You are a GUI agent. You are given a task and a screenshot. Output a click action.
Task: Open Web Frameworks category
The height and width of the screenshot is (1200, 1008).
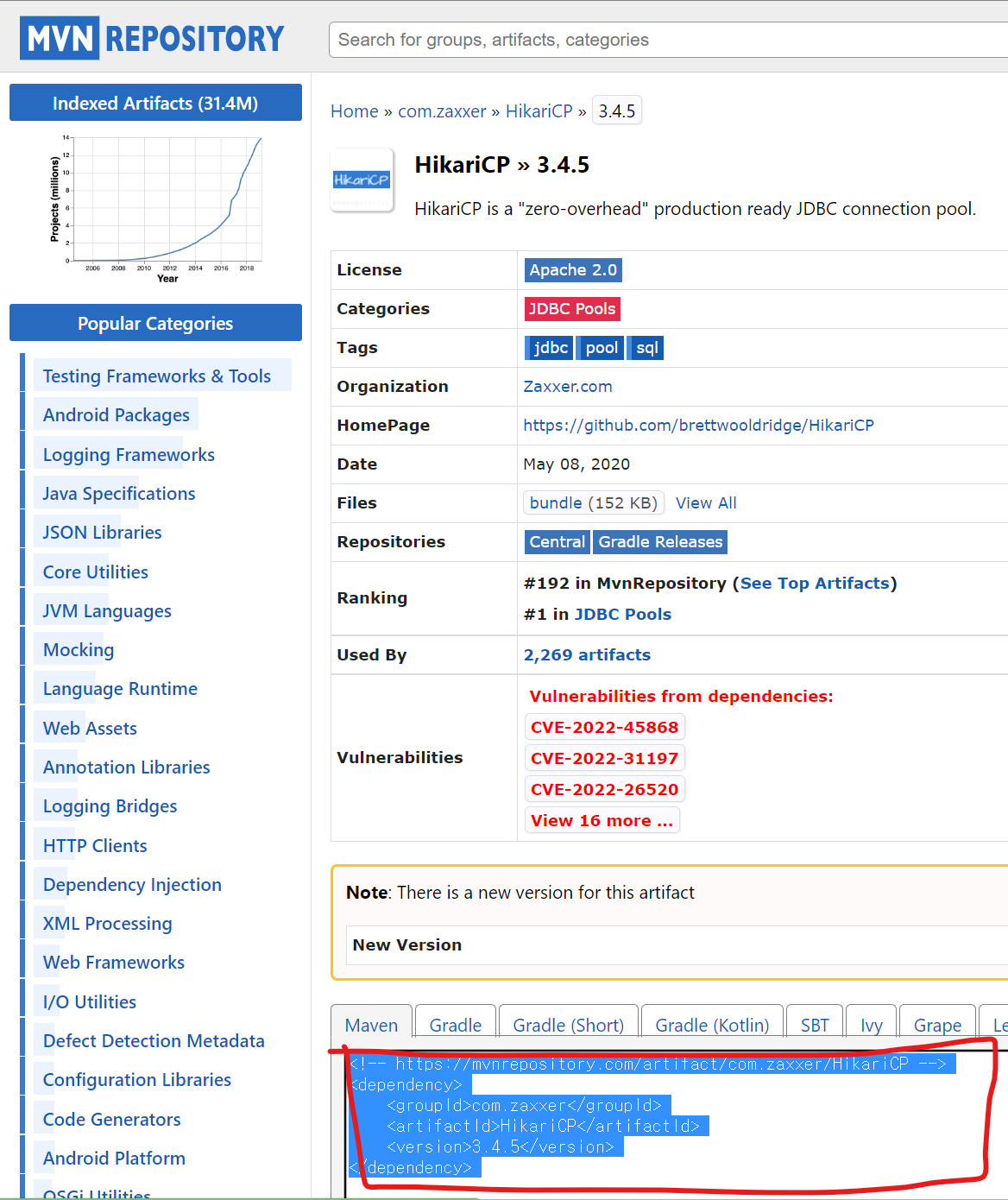pos(114,963)
